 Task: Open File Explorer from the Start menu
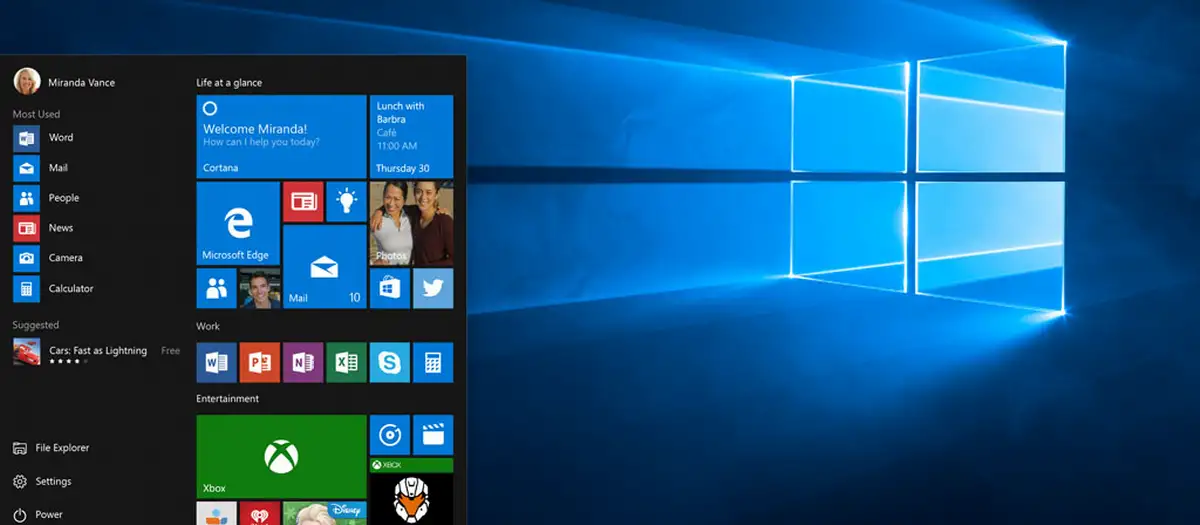[62, 448]
